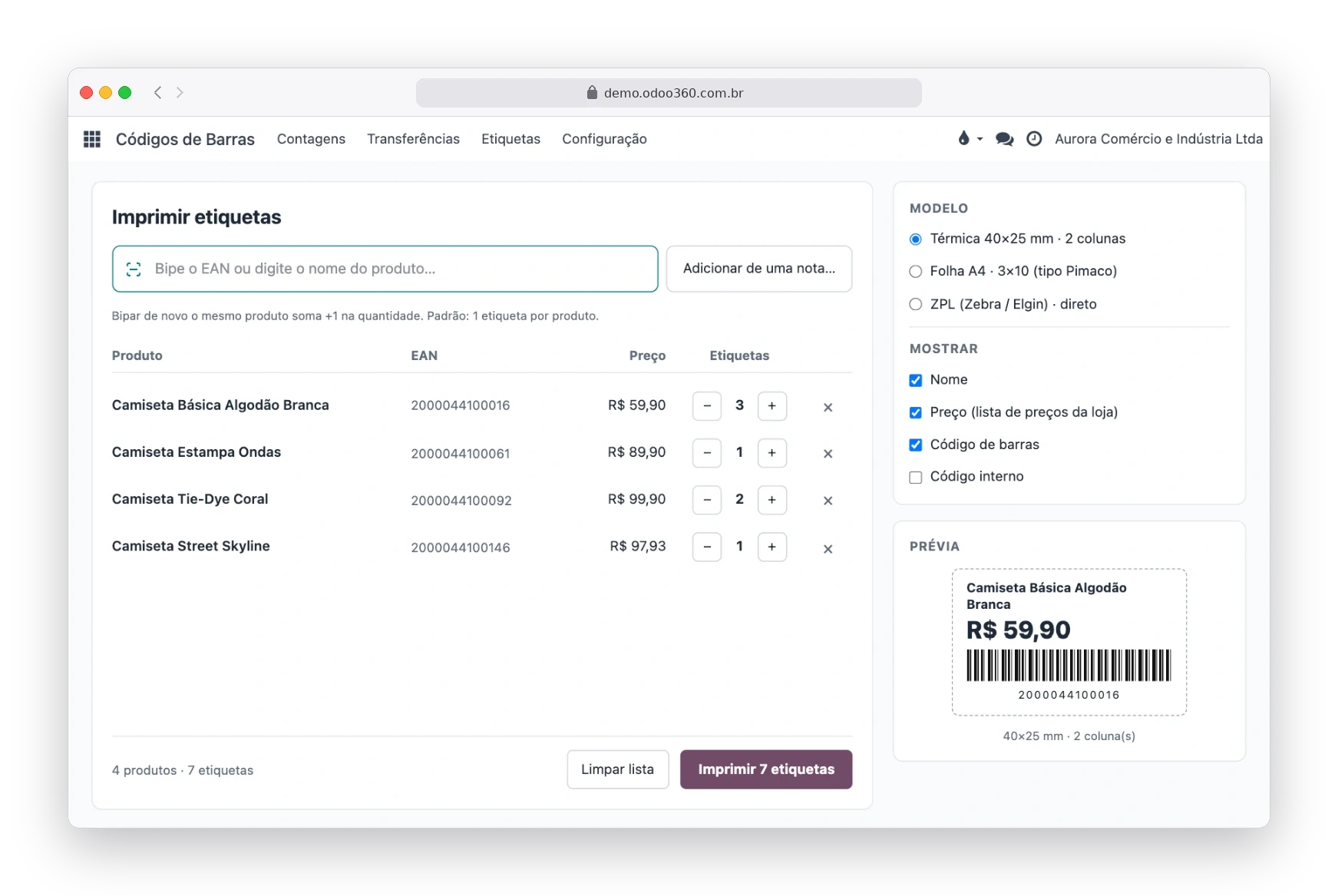Focus the EAN product search field

(385, 269)
